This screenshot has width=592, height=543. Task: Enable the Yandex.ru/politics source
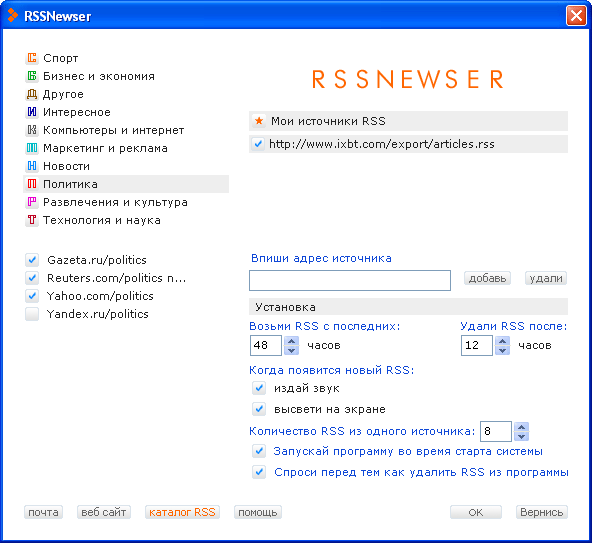[32, 314]
